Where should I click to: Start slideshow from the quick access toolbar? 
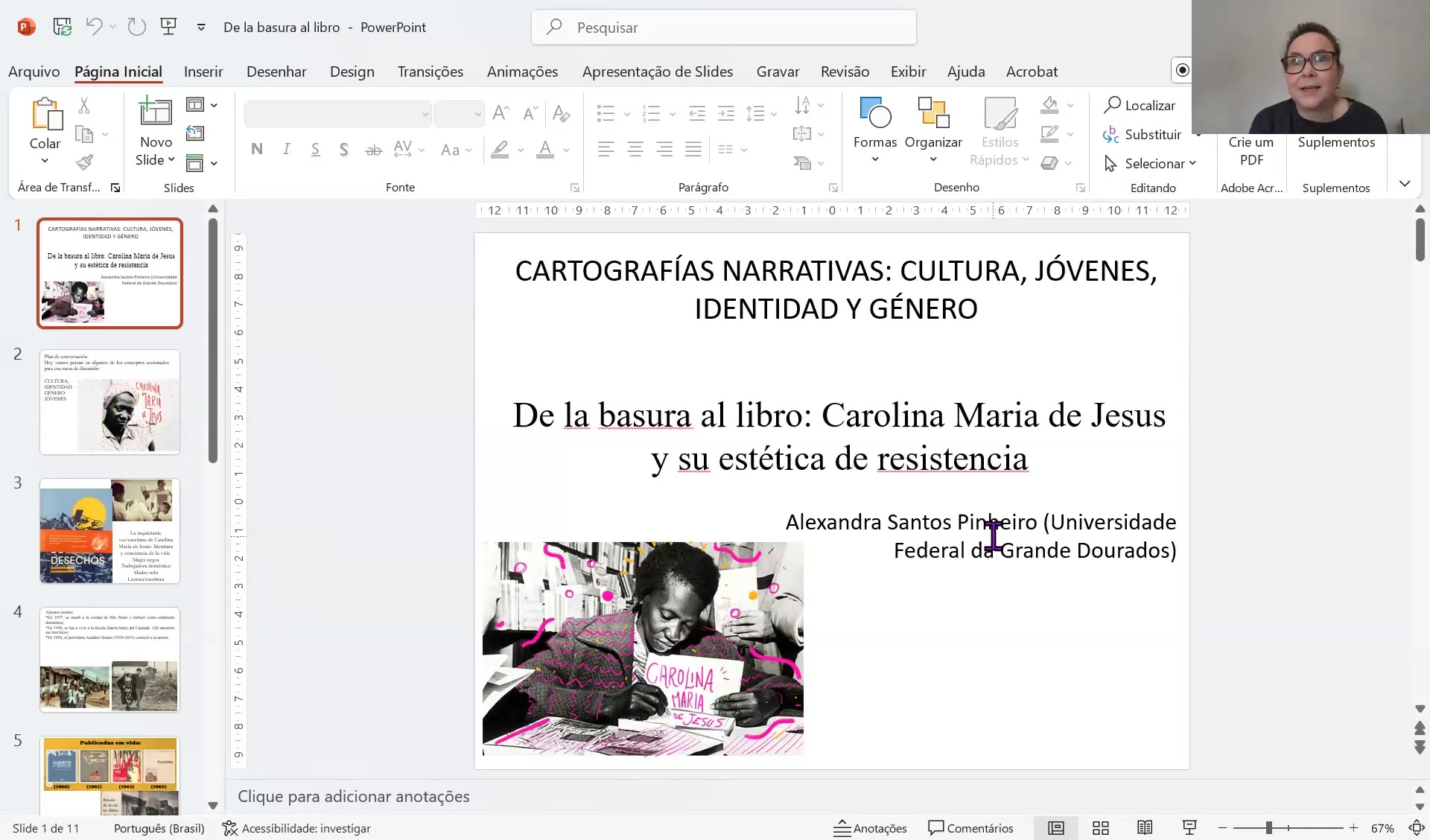tap(168, 26)
